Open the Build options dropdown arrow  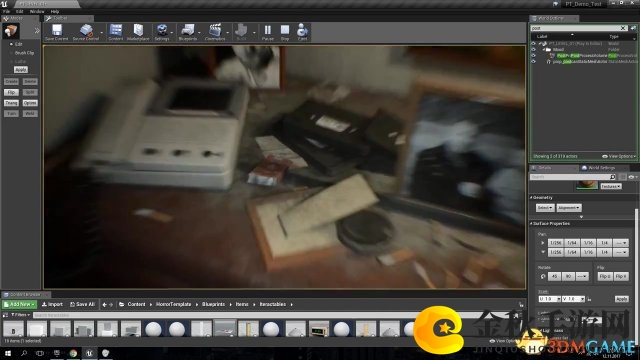[x=254, y=33]
